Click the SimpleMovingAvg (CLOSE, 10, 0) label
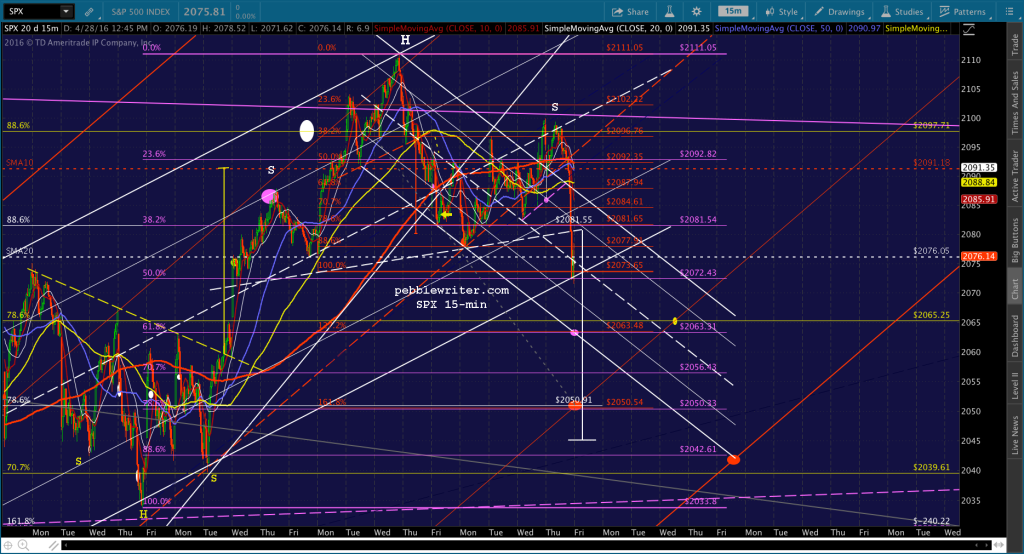 tap(438, 29)
